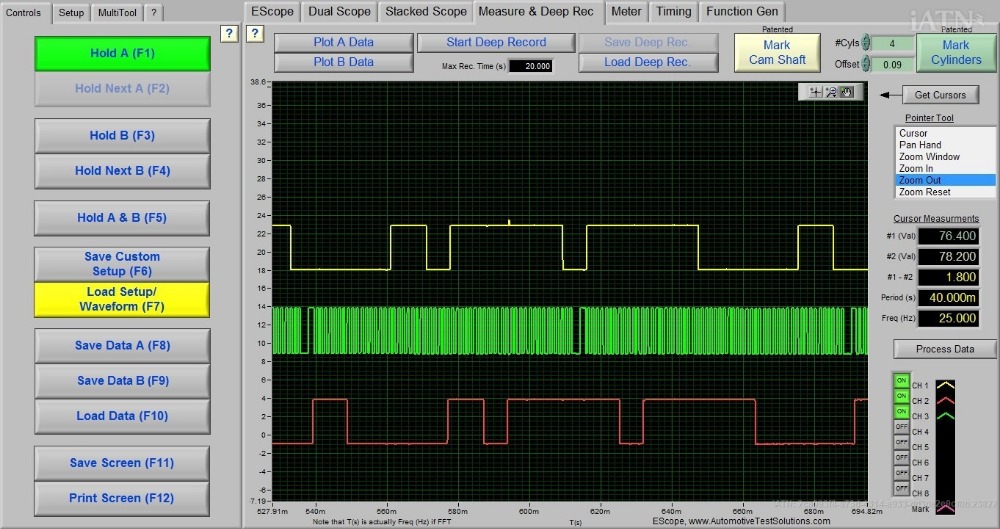
Task: Click Process Data button
Action: 945,349
